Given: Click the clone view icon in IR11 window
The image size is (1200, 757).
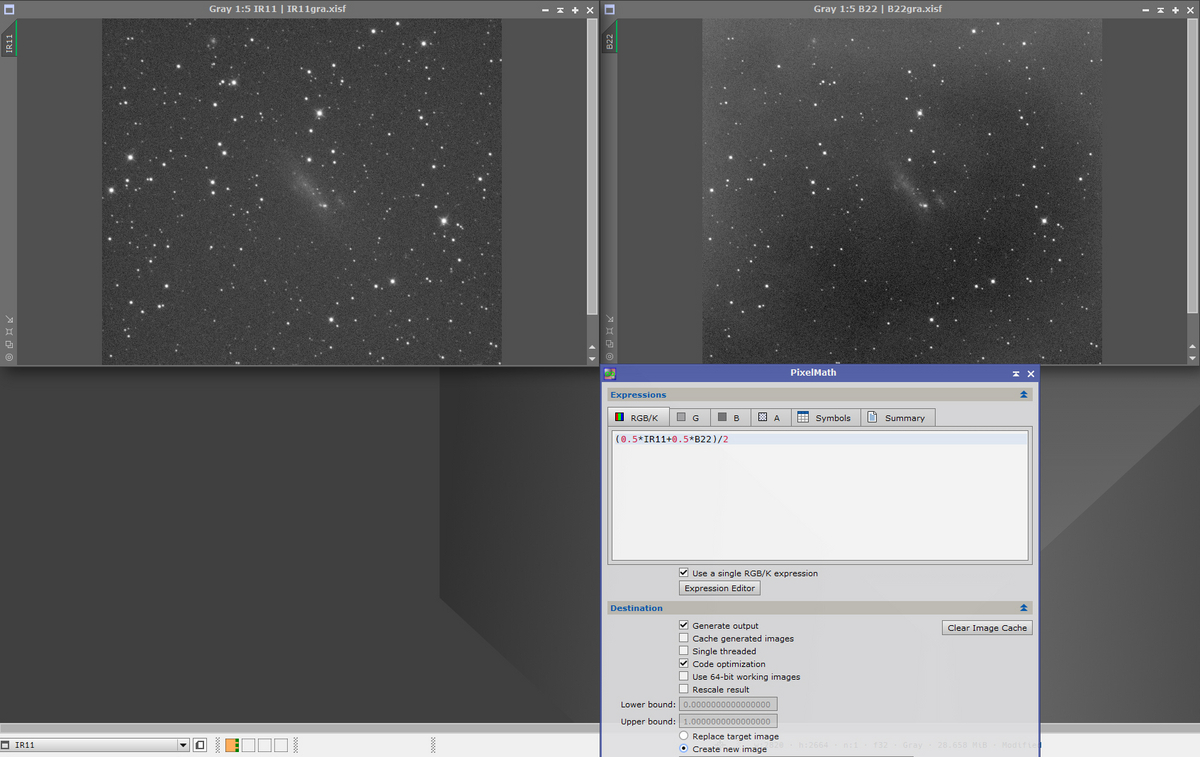Looking at the screenshot, I should pos(9,344).
